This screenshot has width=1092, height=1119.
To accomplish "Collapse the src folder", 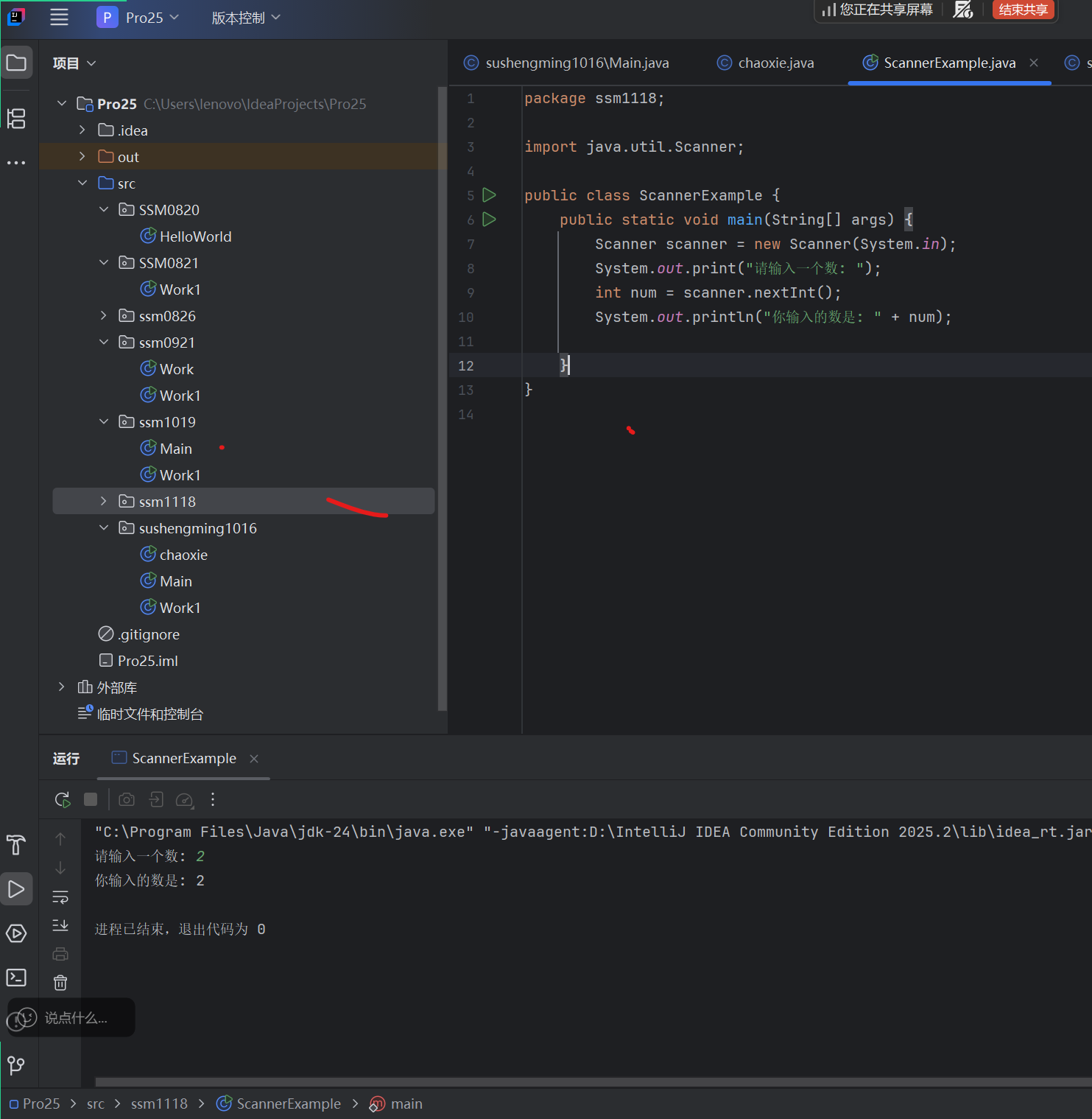I will click(x=82, y=183).
